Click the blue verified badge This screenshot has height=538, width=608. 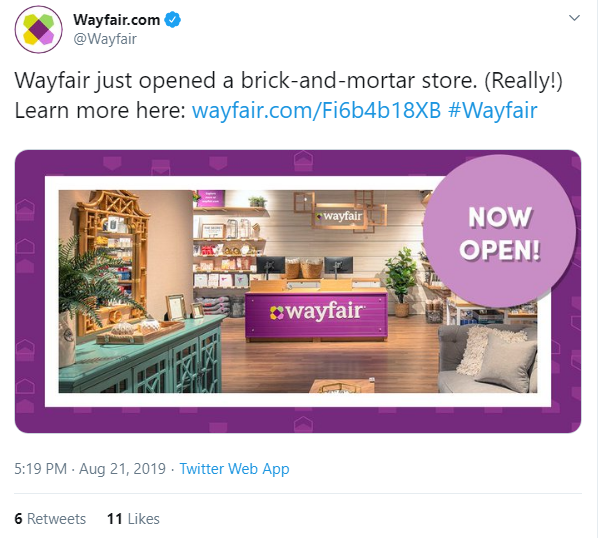[x=173, y=19]
